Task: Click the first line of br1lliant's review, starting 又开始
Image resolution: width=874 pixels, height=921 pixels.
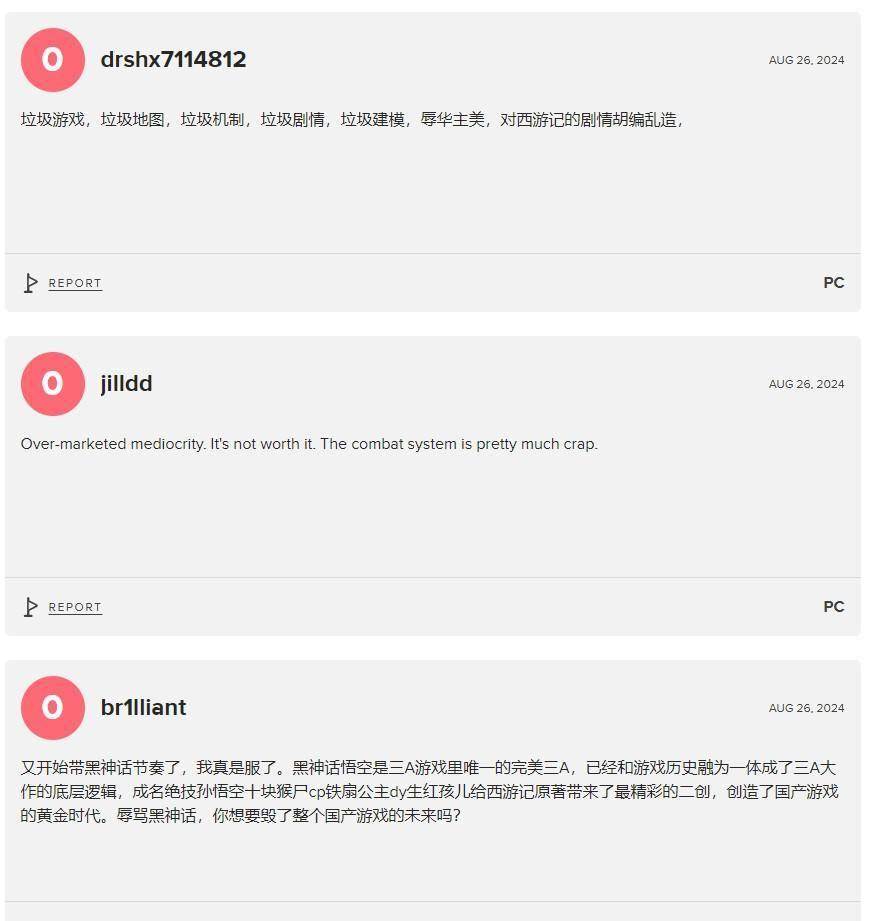Action: (x=428, y=767)
